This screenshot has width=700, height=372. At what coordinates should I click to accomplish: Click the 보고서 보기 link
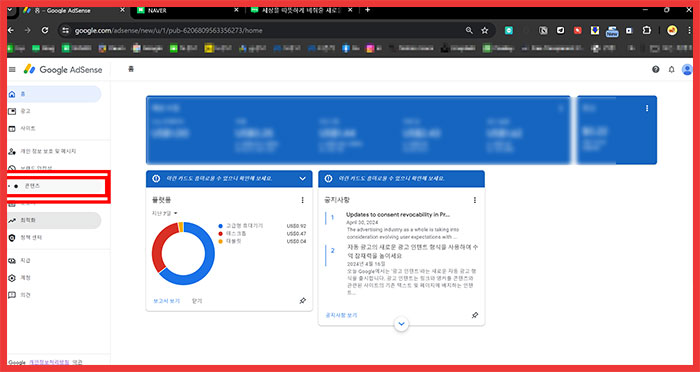pos(166,301)
